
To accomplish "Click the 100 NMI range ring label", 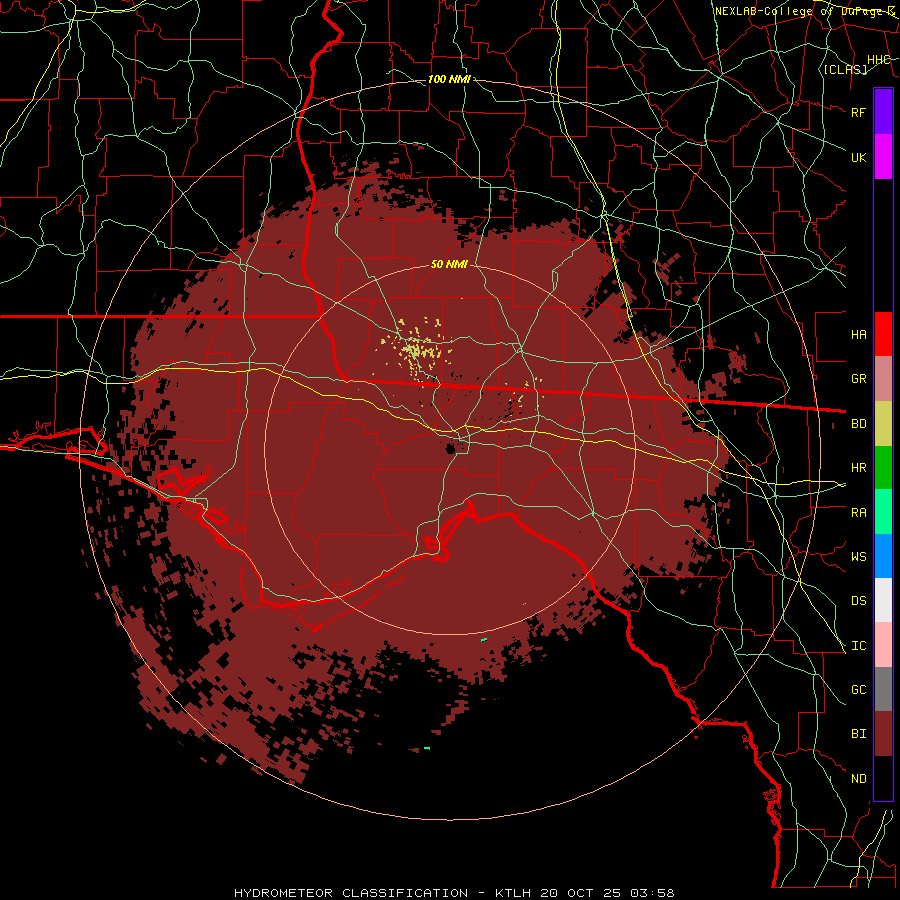I will (x=449, y=79).
